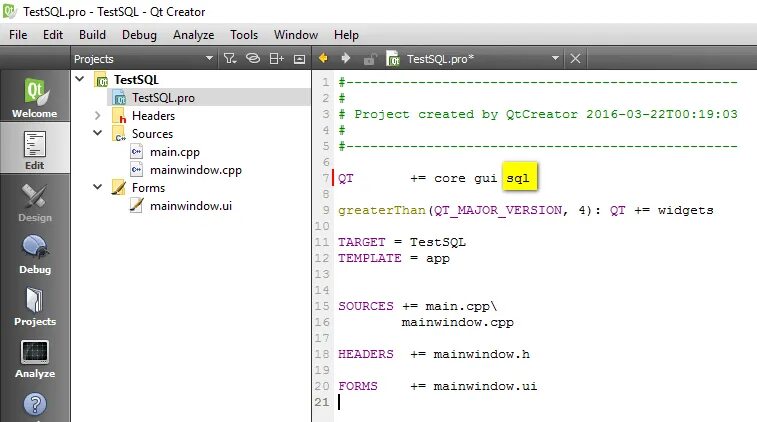Click 'mainwindow.h' in the editor
Screen dimensions: 757x422
[481, 354]
